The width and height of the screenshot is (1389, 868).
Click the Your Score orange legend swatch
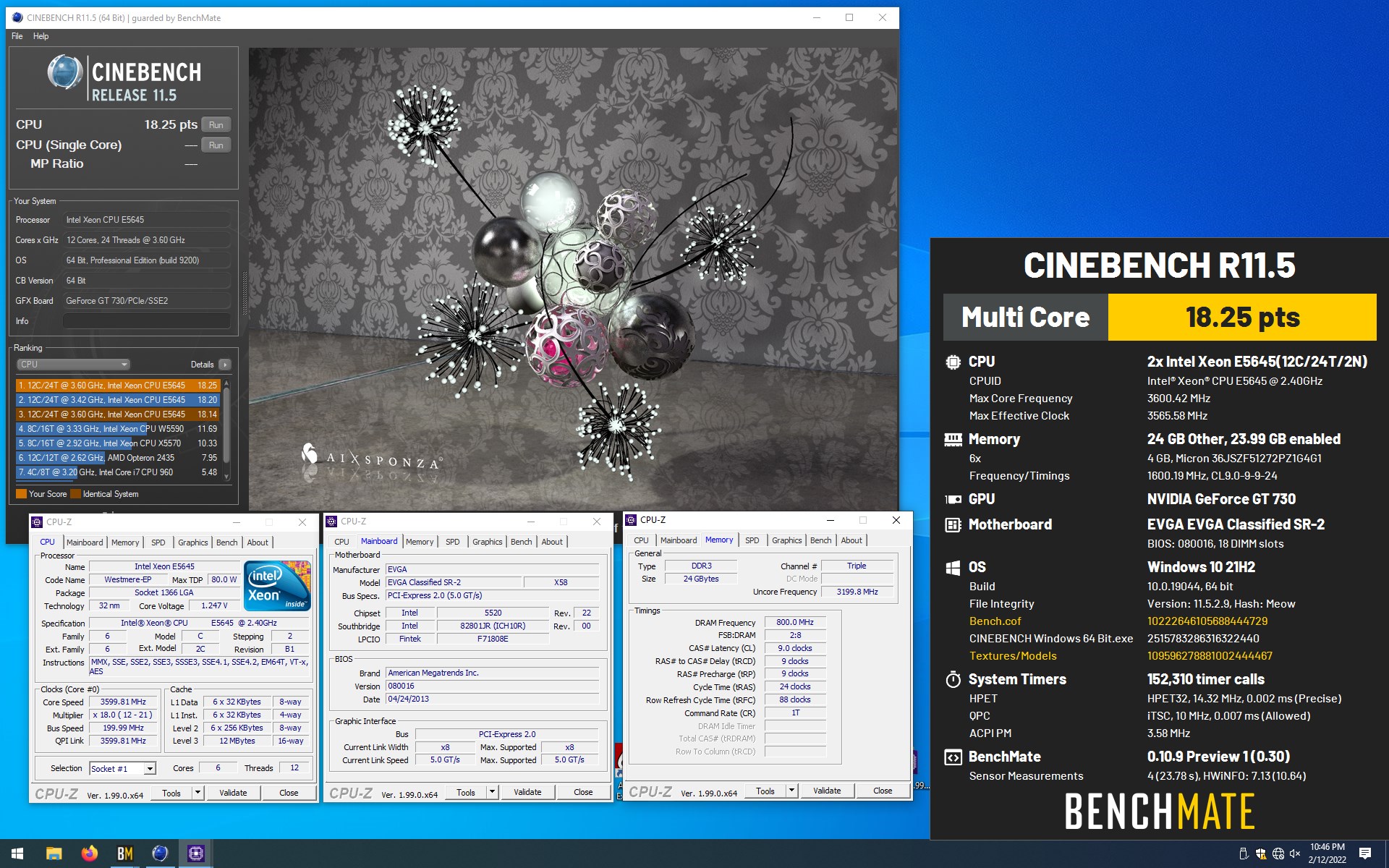[x=21, y=494]
